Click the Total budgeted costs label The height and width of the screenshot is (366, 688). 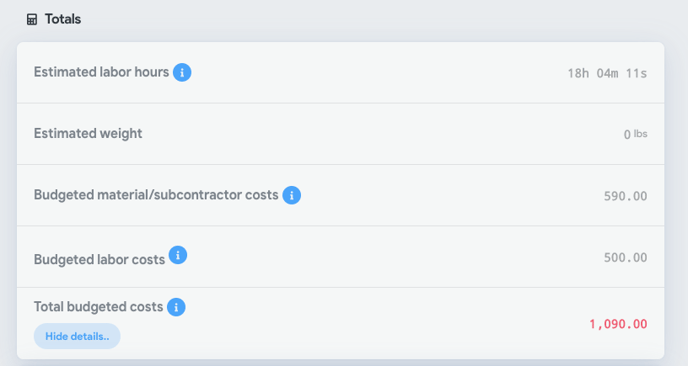pyautogui.click(x=98, y=307)
